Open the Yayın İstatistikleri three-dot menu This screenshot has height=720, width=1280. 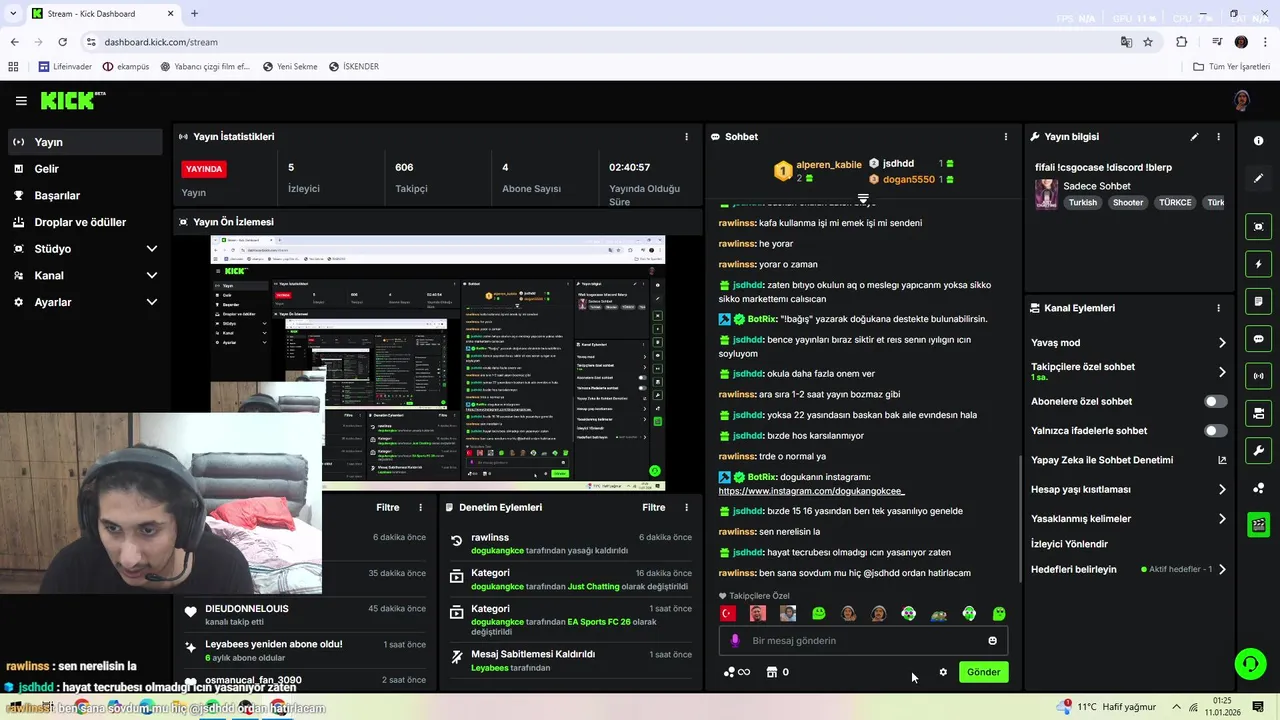coord(686,137)
